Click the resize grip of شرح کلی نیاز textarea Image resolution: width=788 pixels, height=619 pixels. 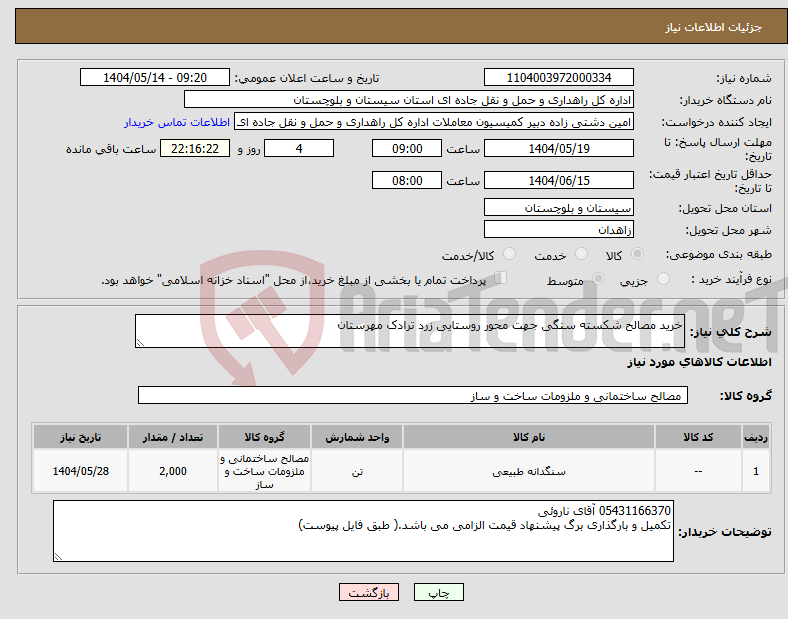[x=140, y=343]
